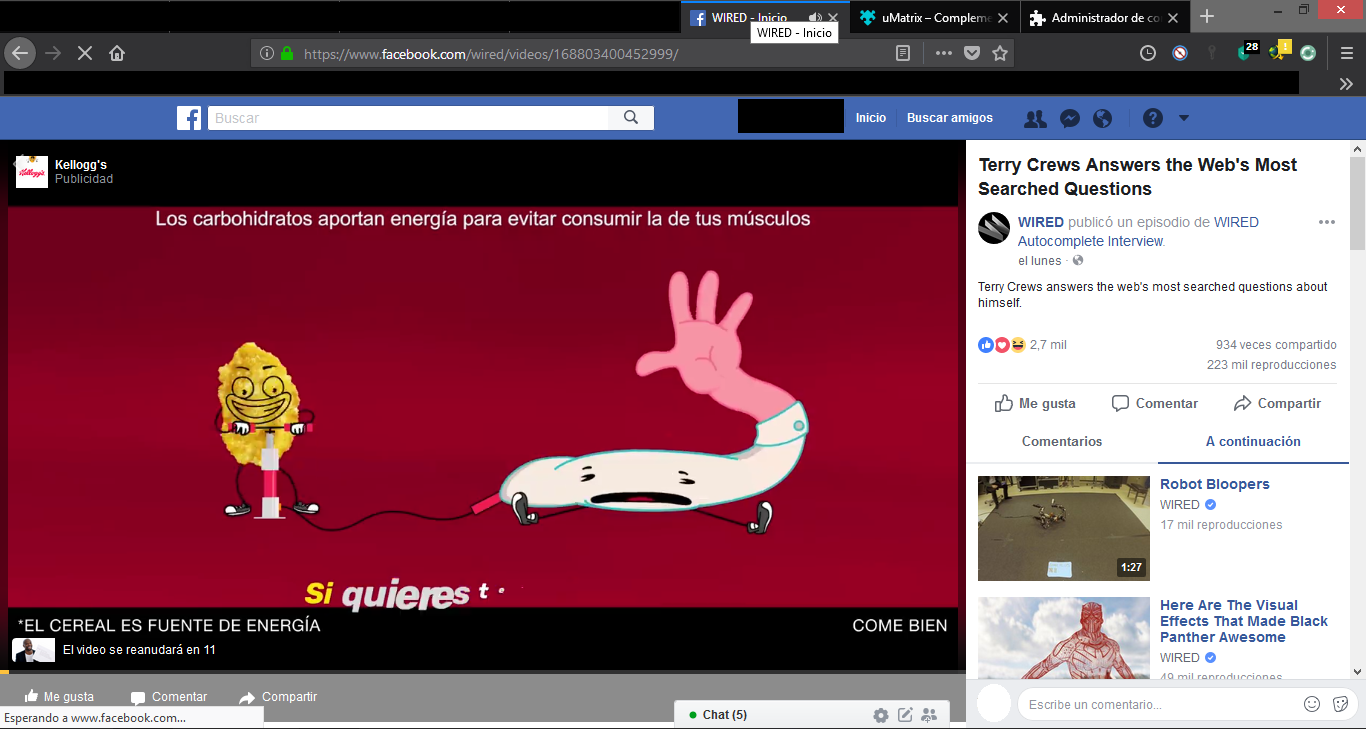Image resolution: width=1366 pixels, height=729 pixels.
Task: Open a new browser tab
Action: [1207, 16]
